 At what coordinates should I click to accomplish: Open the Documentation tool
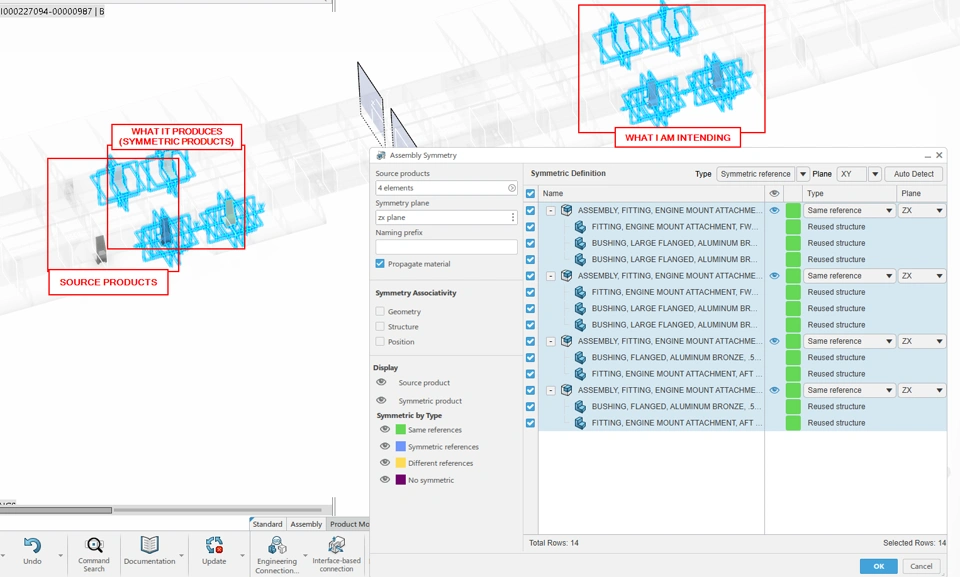(x=149, y=546)
